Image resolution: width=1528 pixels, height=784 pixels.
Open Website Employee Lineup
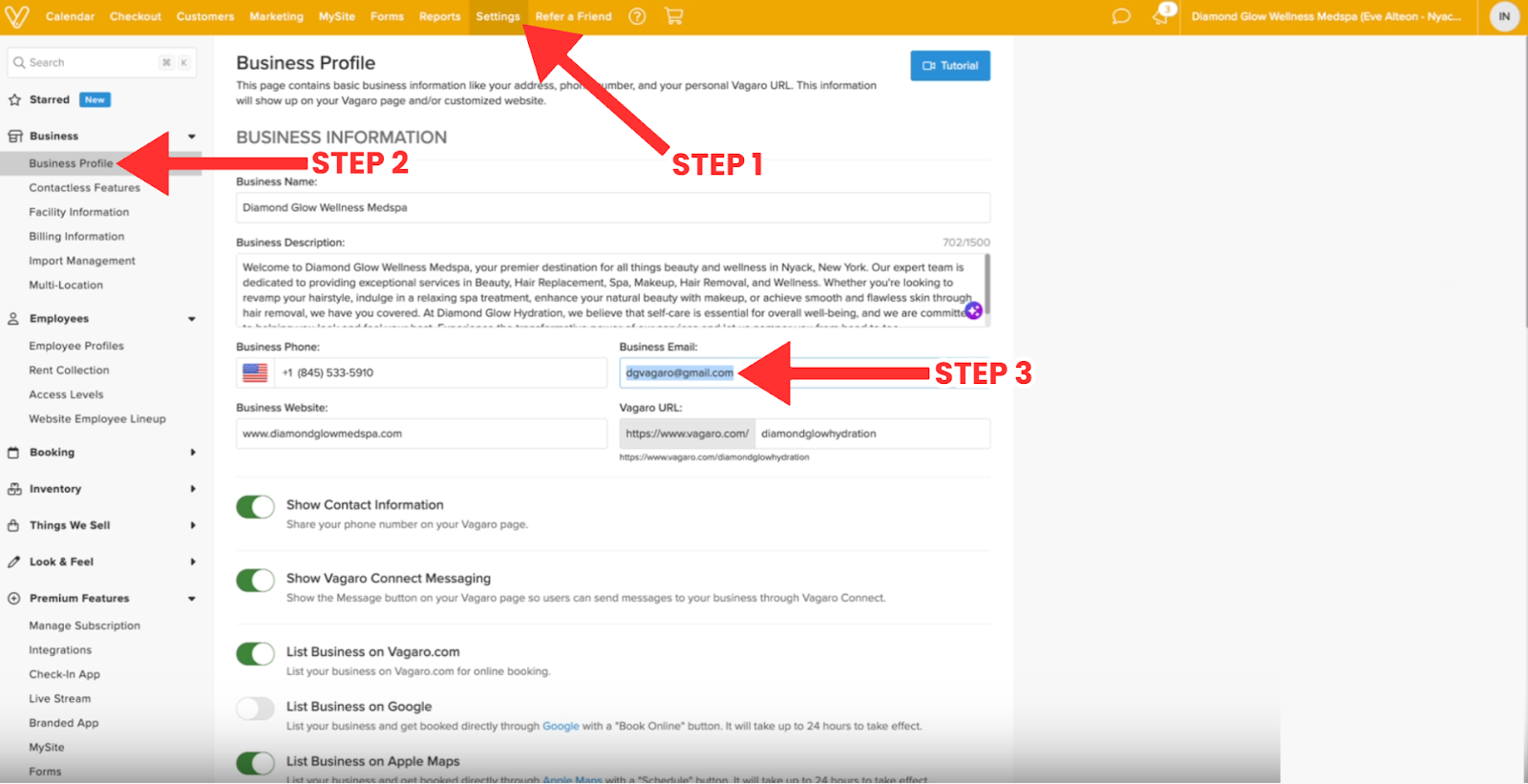coord(97,418)
